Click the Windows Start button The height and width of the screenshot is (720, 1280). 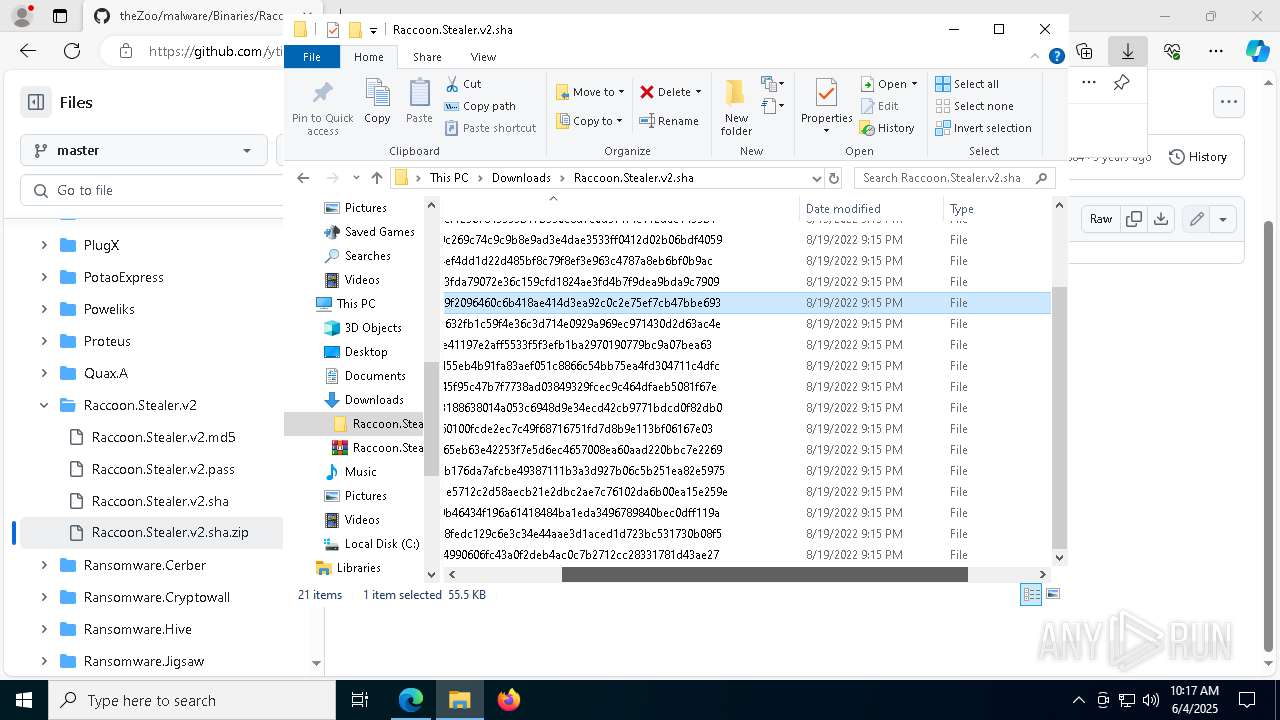(x=24, y=700)
